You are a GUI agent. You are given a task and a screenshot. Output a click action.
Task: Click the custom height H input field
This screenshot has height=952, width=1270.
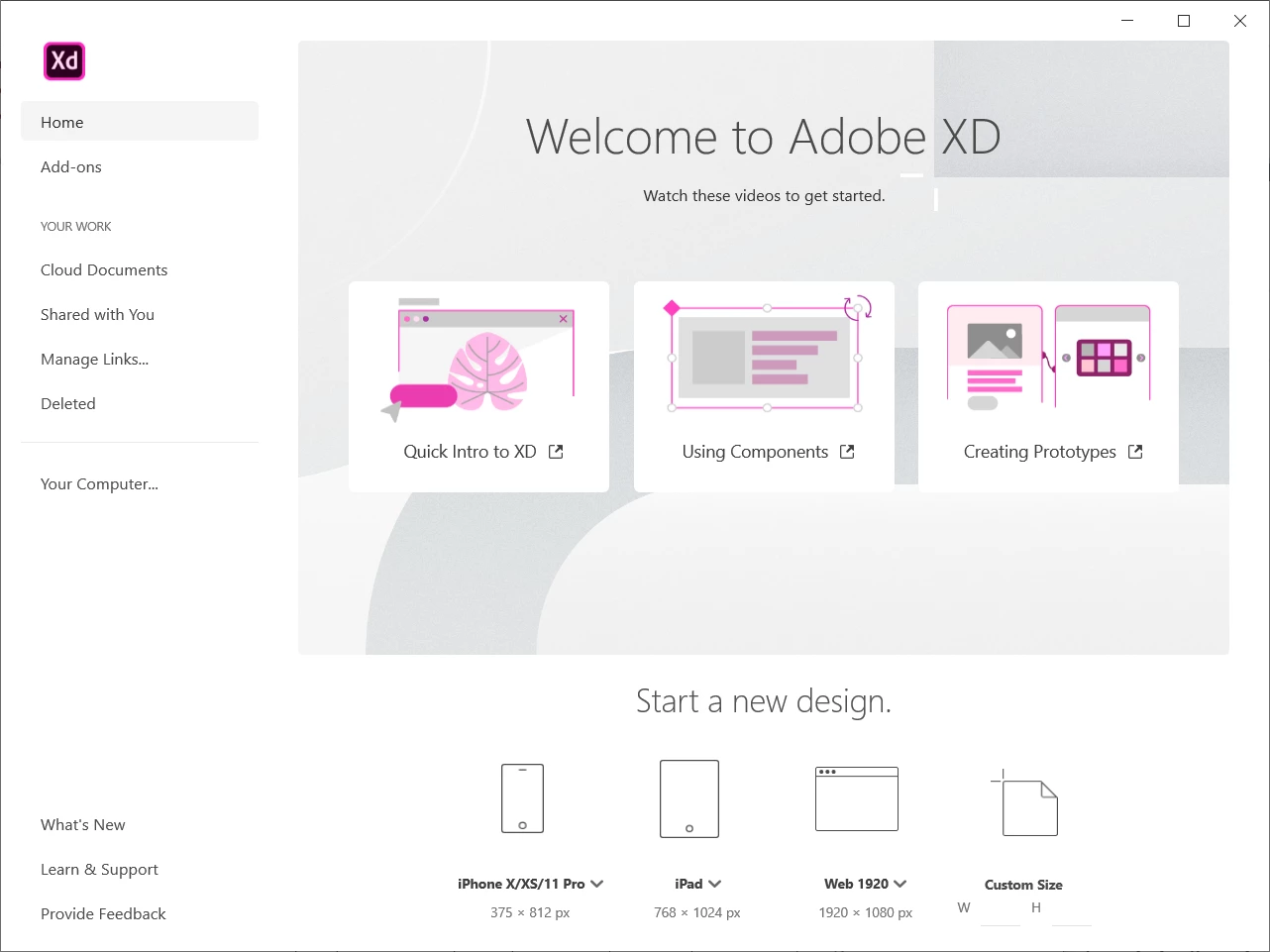coord(1071,909)
